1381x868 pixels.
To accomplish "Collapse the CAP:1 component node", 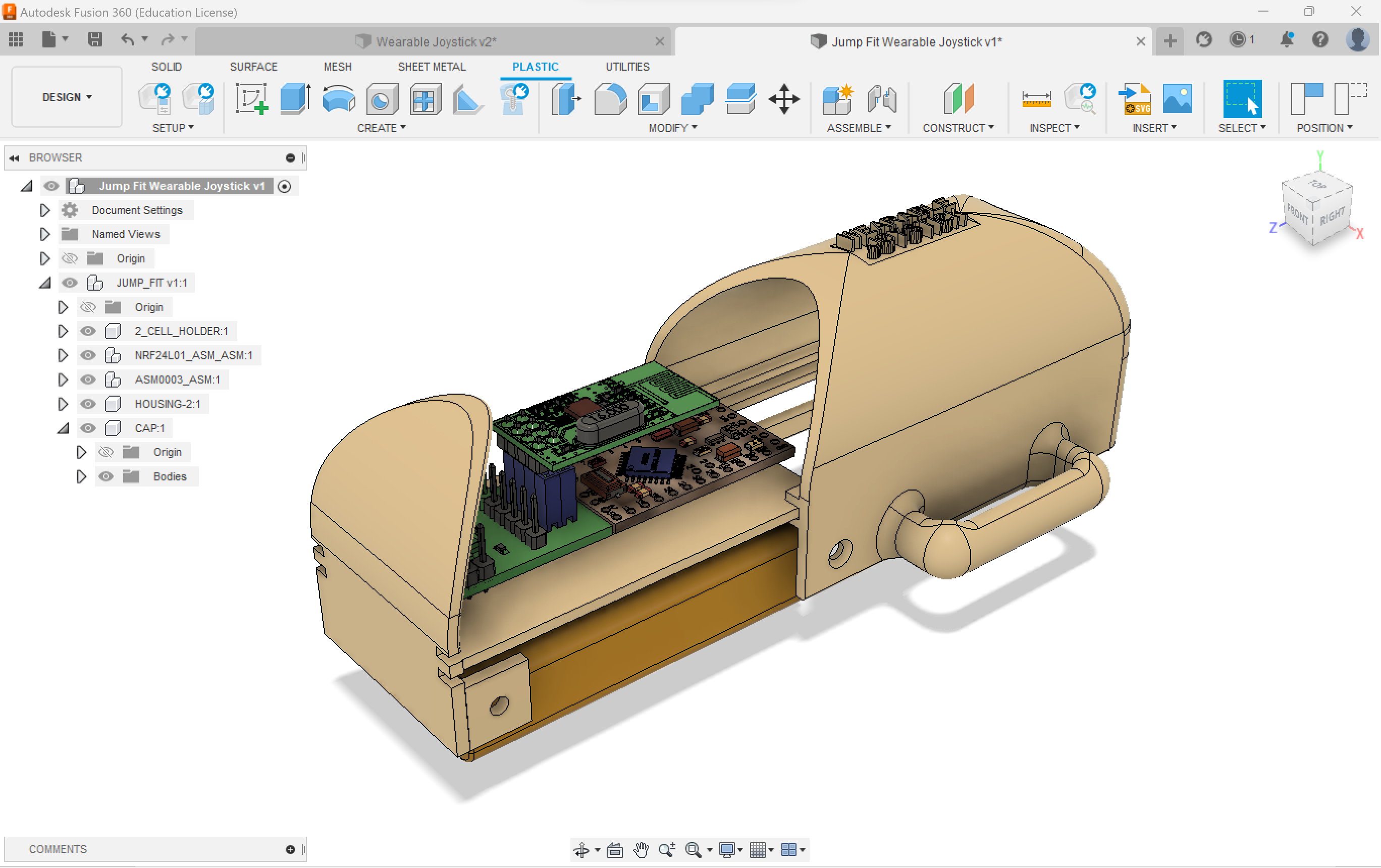I will click(x=63, y=428).
